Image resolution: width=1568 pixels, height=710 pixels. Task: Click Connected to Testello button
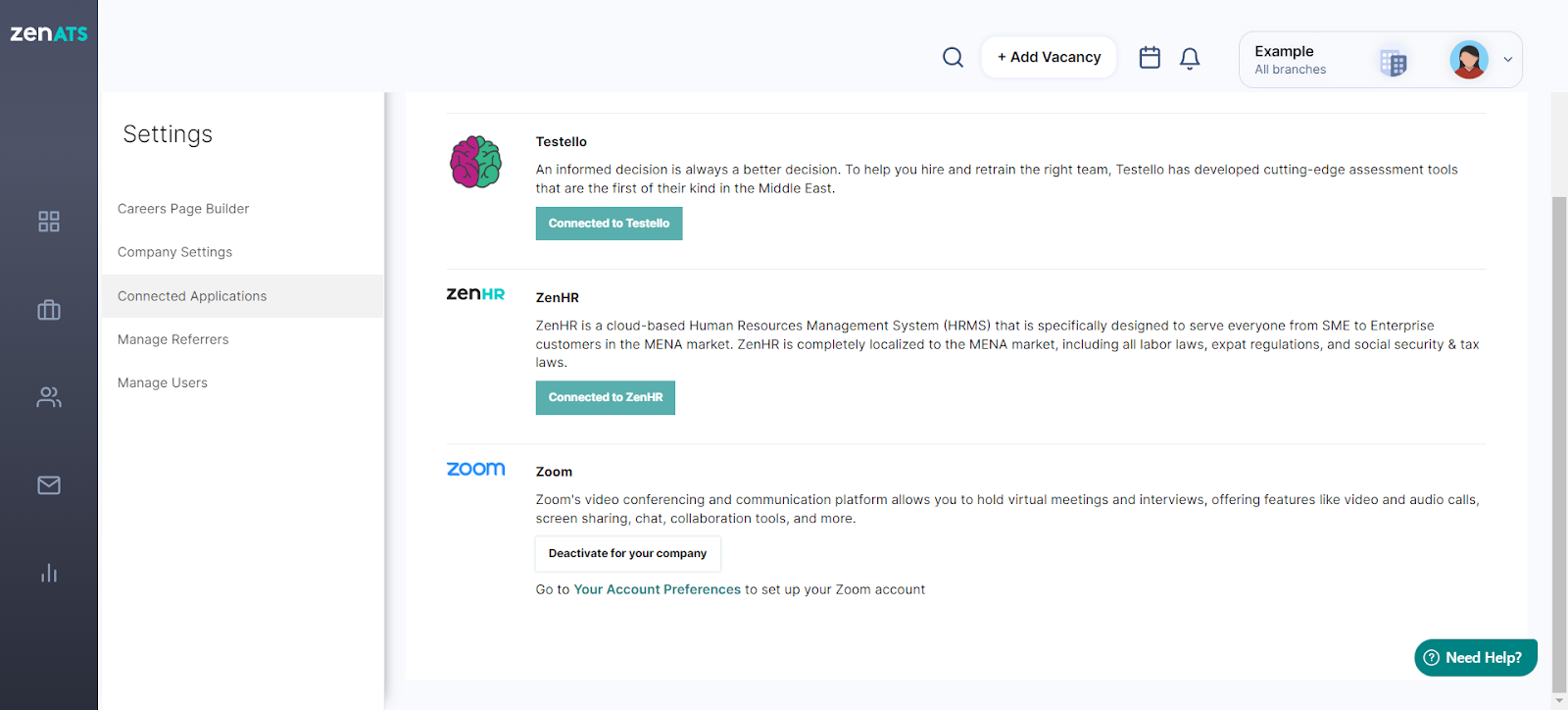pyautogui.click(x=609, y=224)
